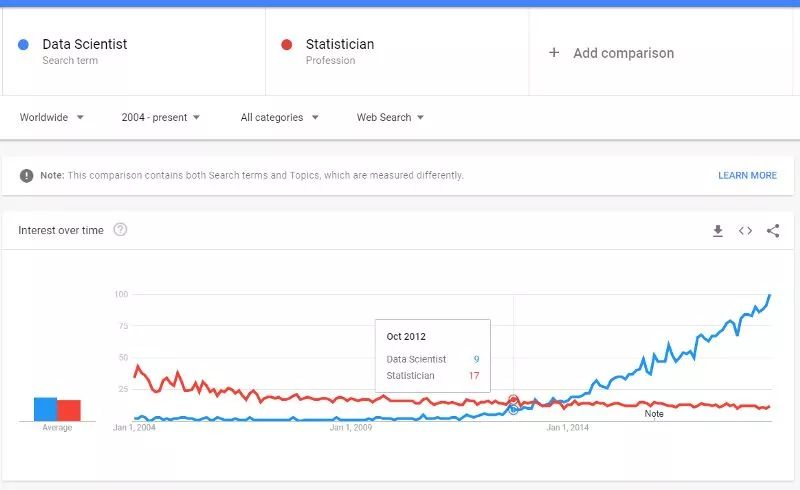Click the red dot beside Statistician
Viewport: 800px width, 490px height.
pos(287,44)
